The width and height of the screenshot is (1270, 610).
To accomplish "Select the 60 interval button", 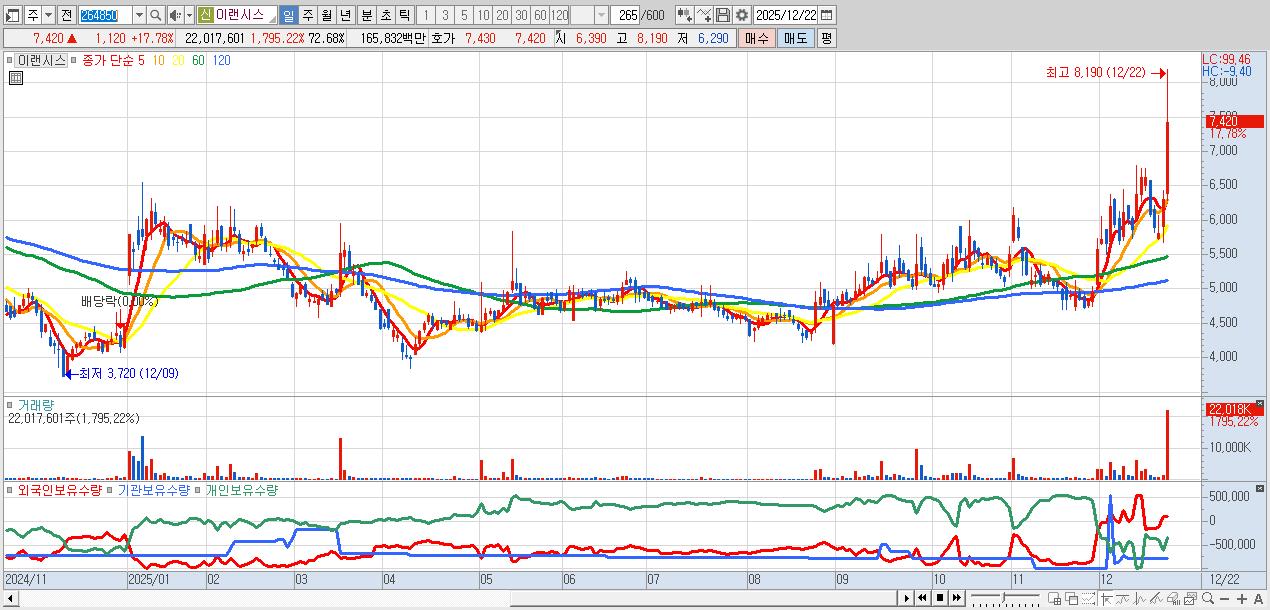I will coord(539,16).
